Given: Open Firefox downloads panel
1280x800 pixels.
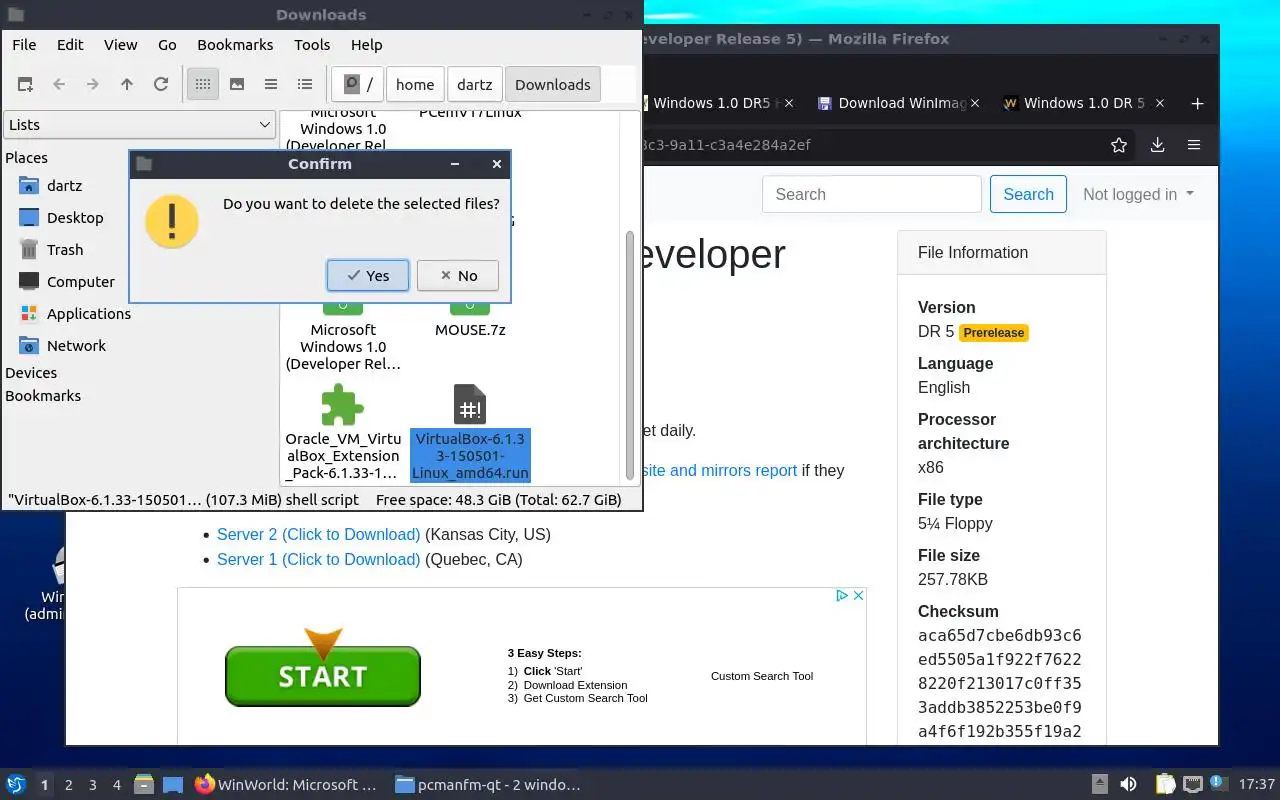Looking at the screenshot, I should (1157, 145).
